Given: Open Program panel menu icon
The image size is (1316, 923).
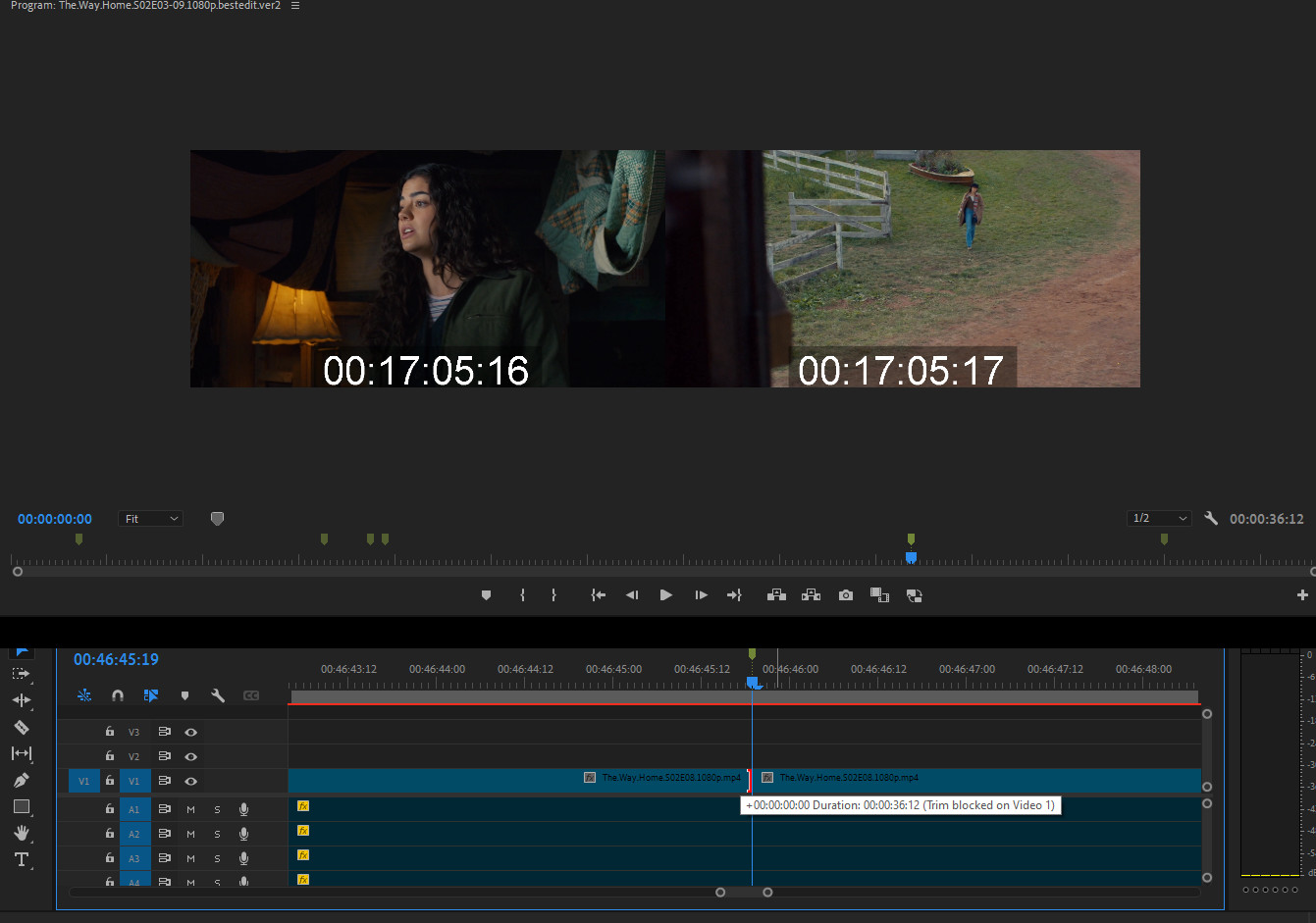Looking at the screenshot, I should (x=295, y=6).
